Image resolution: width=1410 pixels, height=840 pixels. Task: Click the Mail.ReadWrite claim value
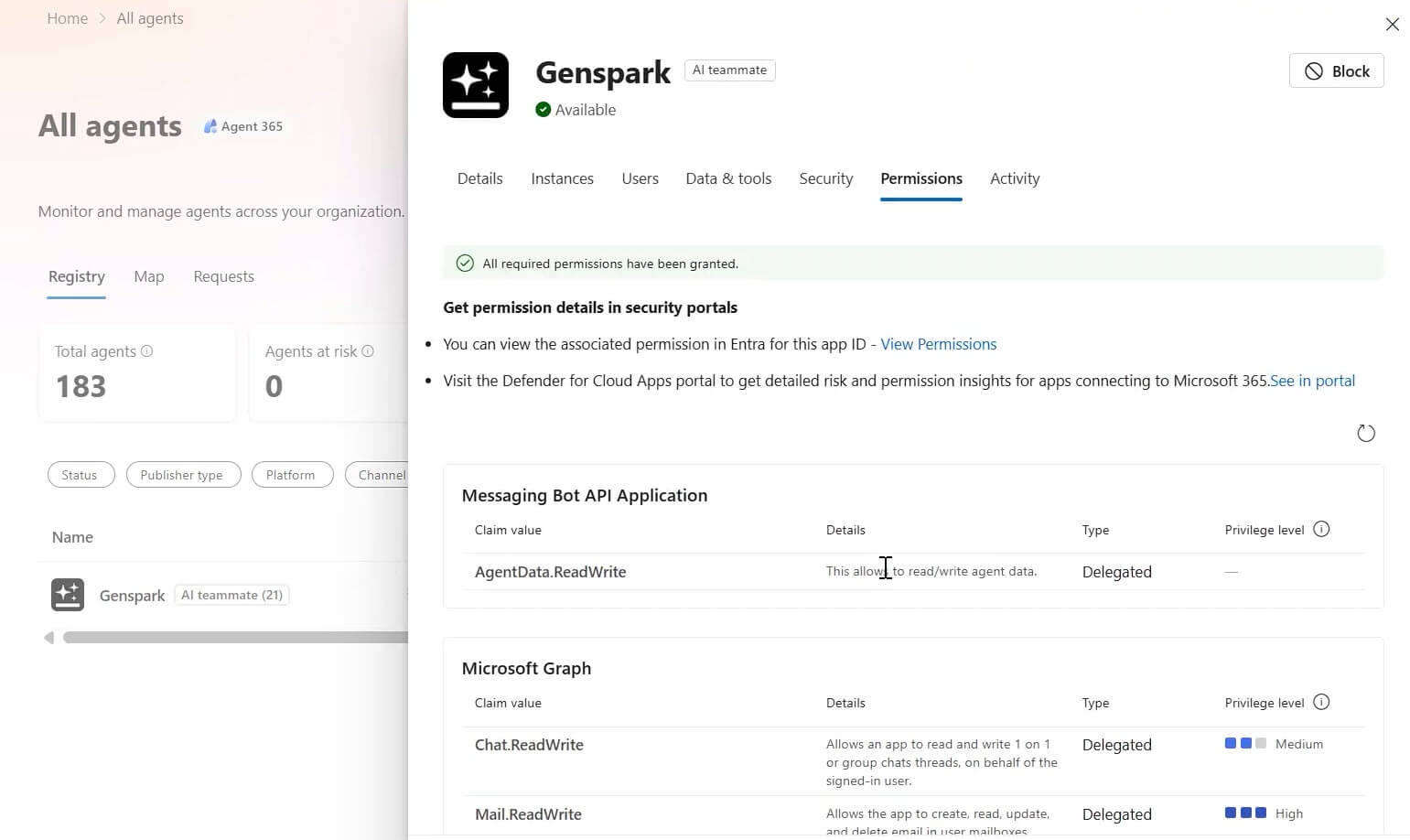click(x=528, y=814)
